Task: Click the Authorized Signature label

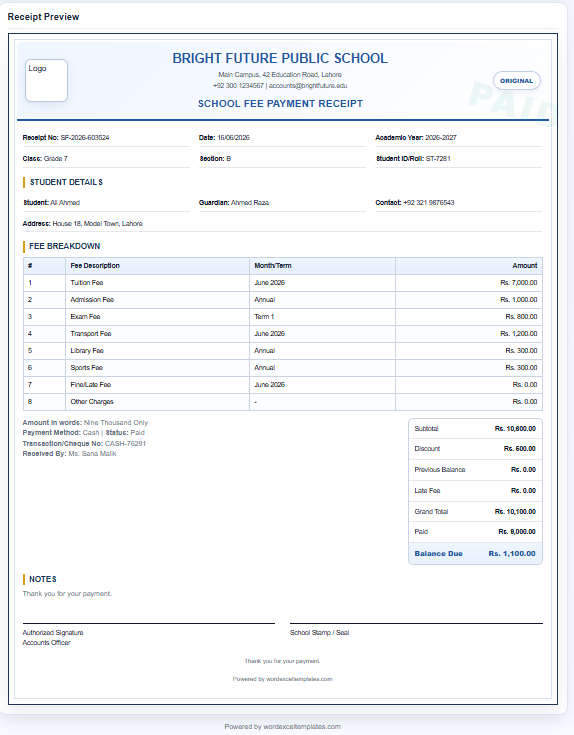Action: click(x=53, y=632)
